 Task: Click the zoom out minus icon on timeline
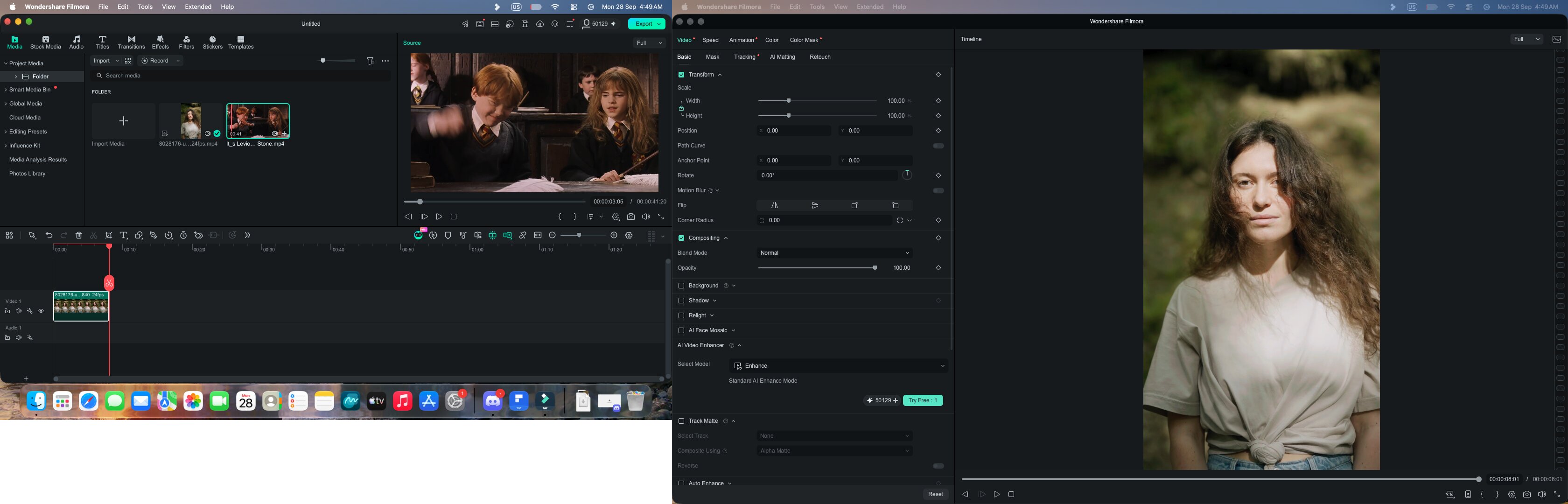click(552, 236)
